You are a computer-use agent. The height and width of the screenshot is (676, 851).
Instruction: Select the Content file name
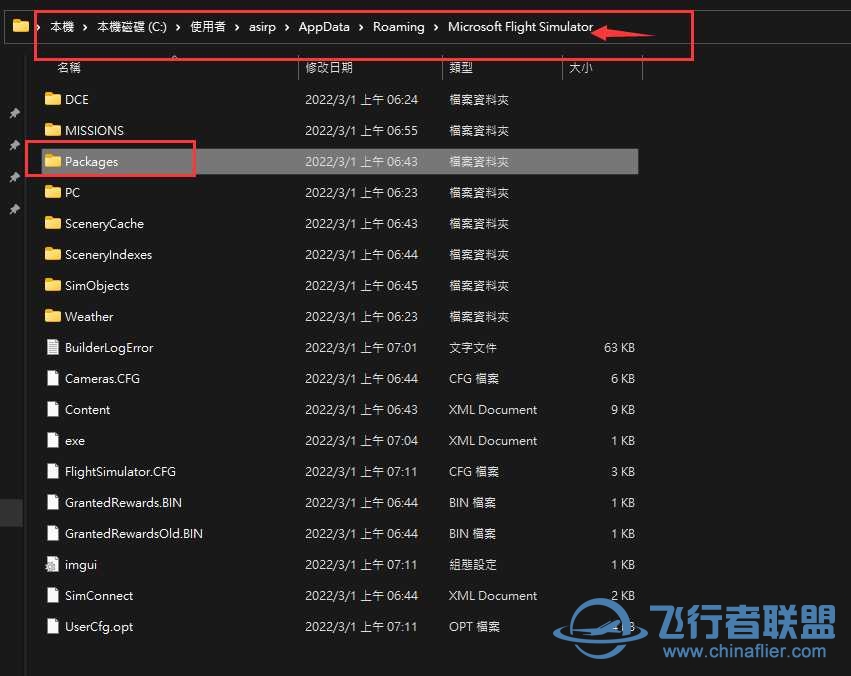87,410
